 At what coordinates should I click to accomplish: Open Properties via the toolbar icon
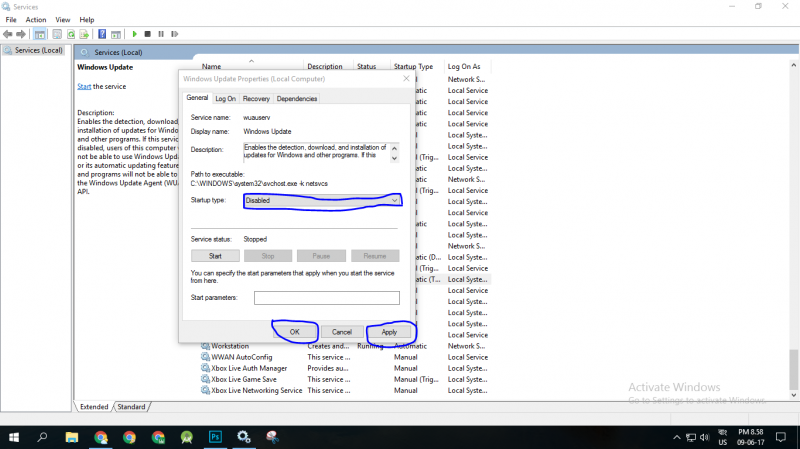(x=57, y=34)
